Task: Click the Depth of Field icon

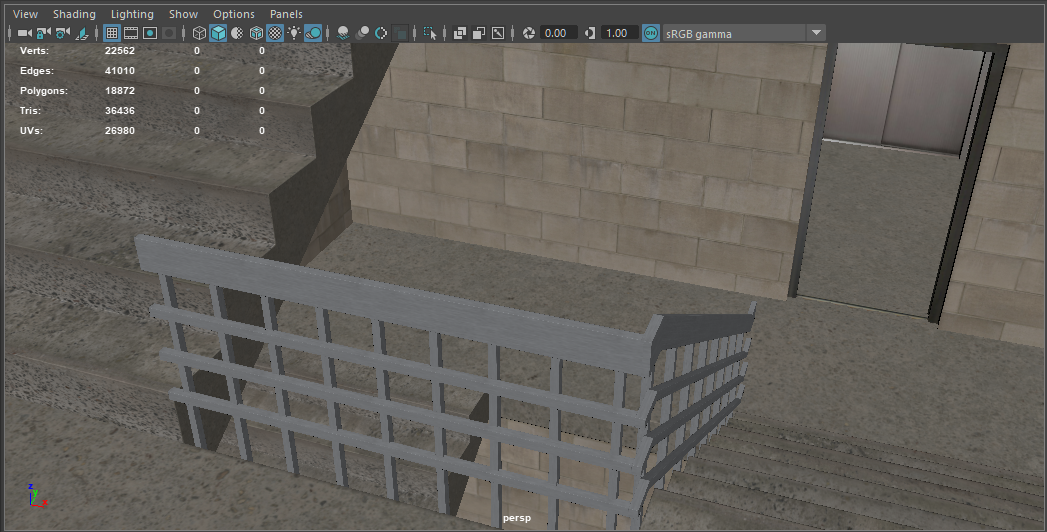Action: point(400,33)
